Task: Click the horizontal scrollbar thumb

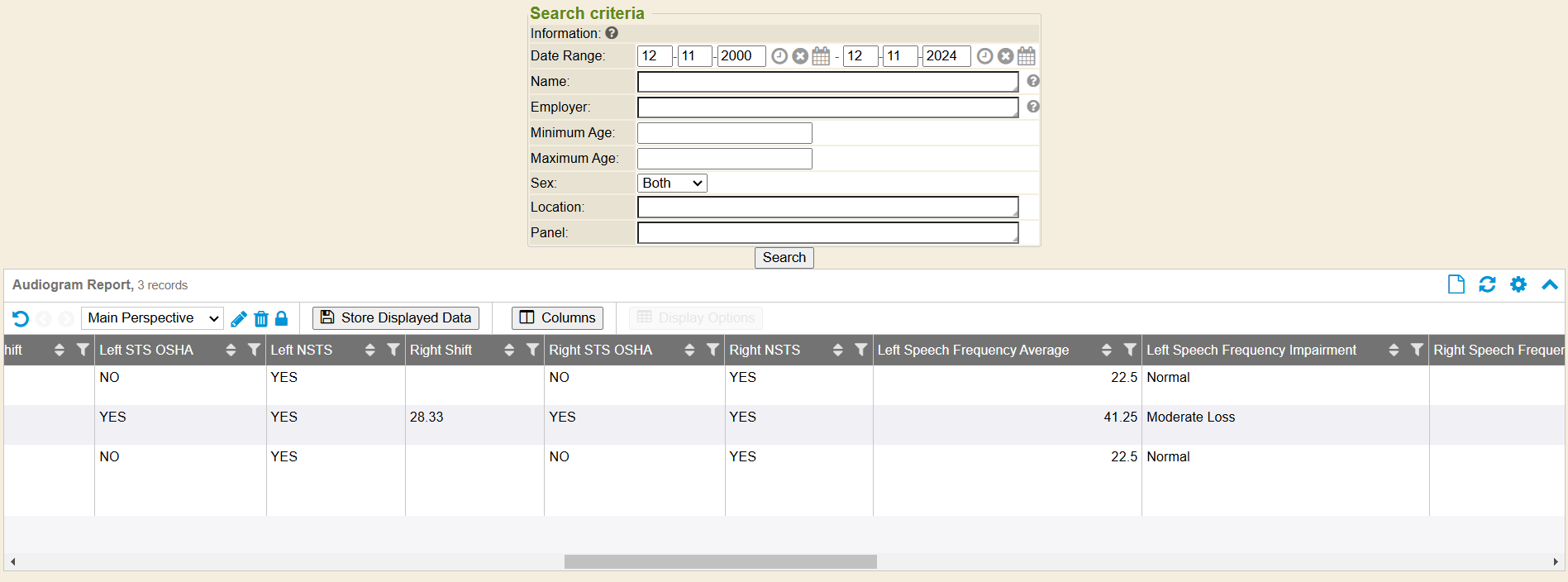Action: click(x=720, y=562)
